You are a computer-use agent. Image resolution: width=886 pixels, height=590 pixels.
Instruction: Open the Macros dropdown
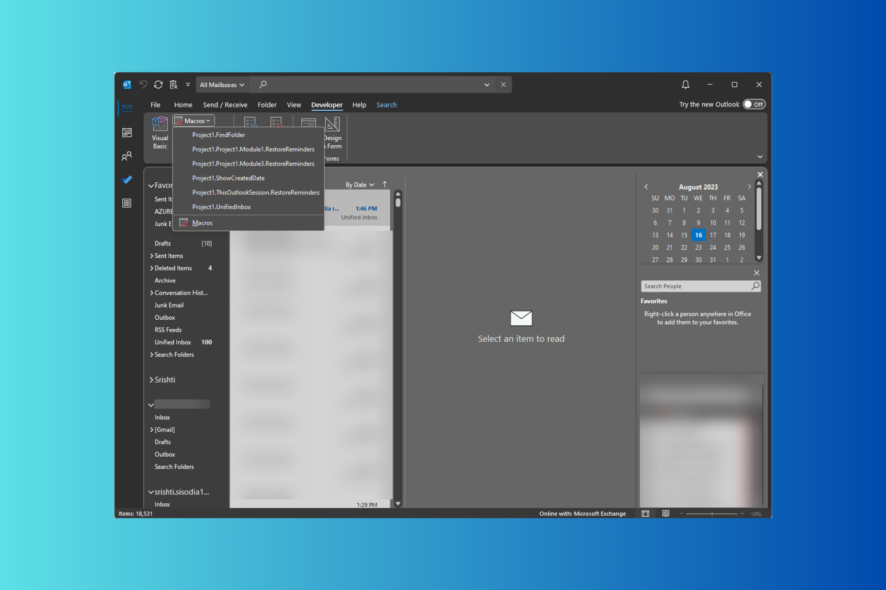click(x=195, y=120)
